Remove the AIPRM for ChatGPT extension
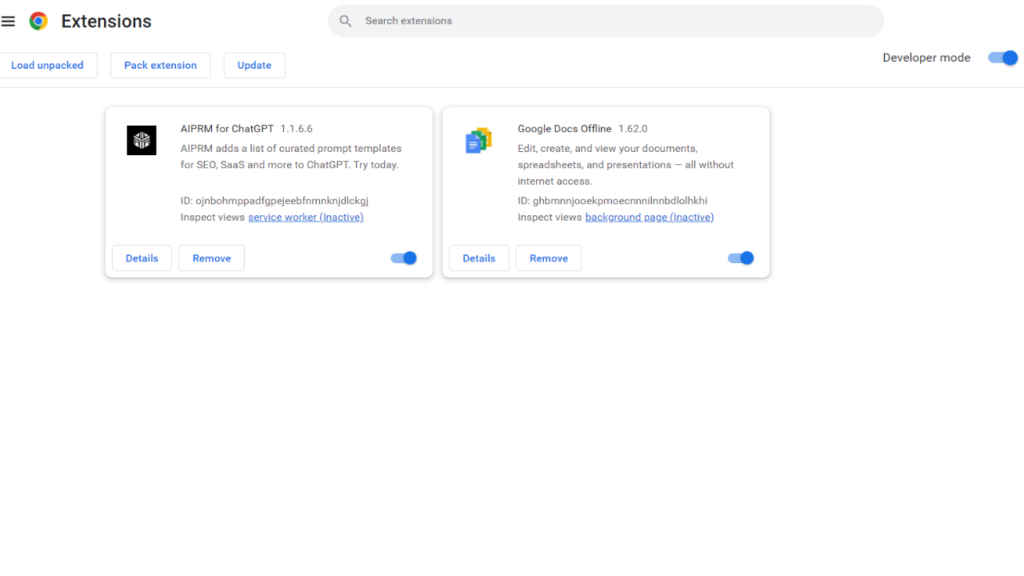Screen dimensions: 1024x576 point(211,258)
